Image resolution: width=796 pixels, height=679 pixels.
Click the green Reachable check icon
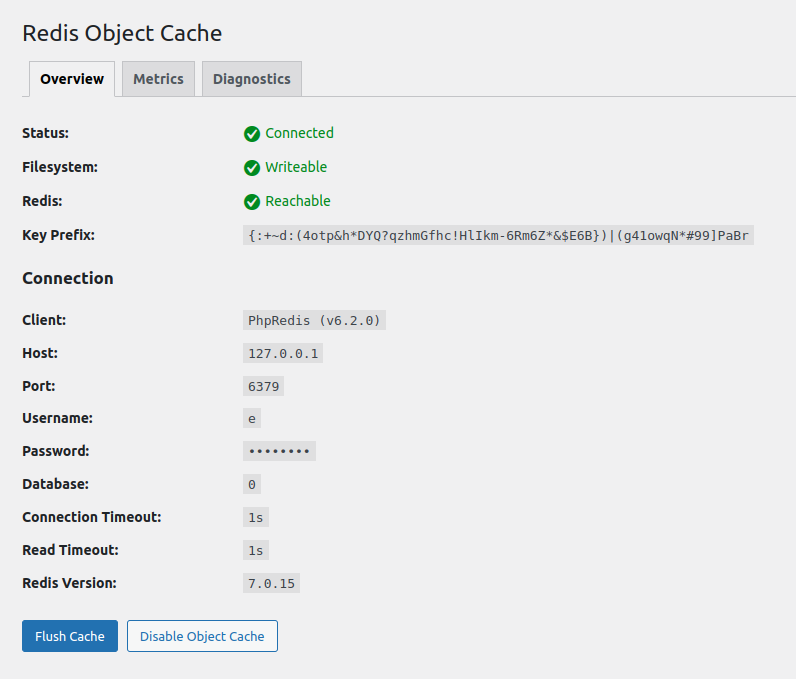click(252, 202)
